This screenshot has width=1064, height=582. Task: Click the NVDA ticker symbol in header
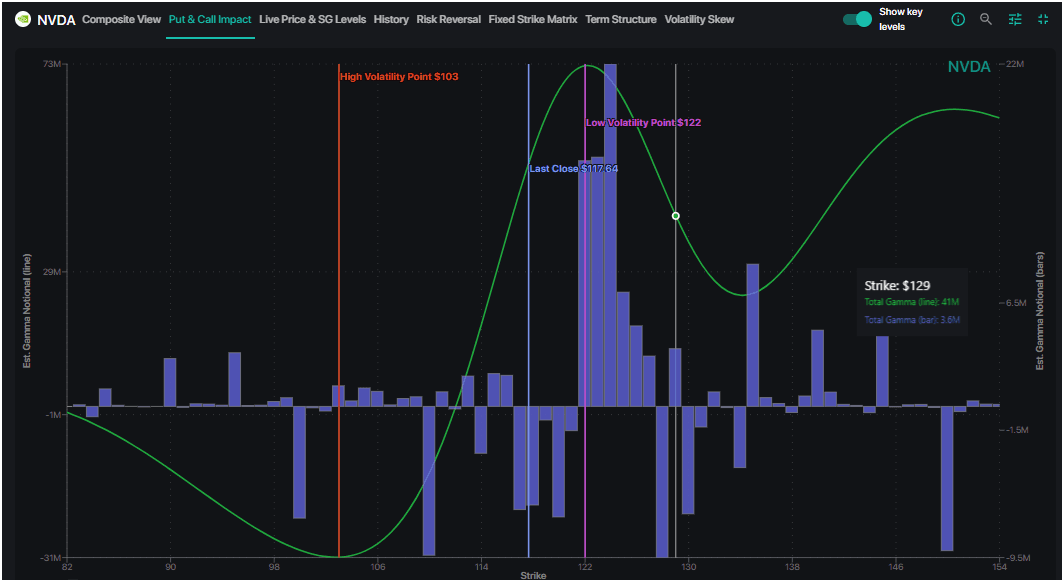pos(57,19)
